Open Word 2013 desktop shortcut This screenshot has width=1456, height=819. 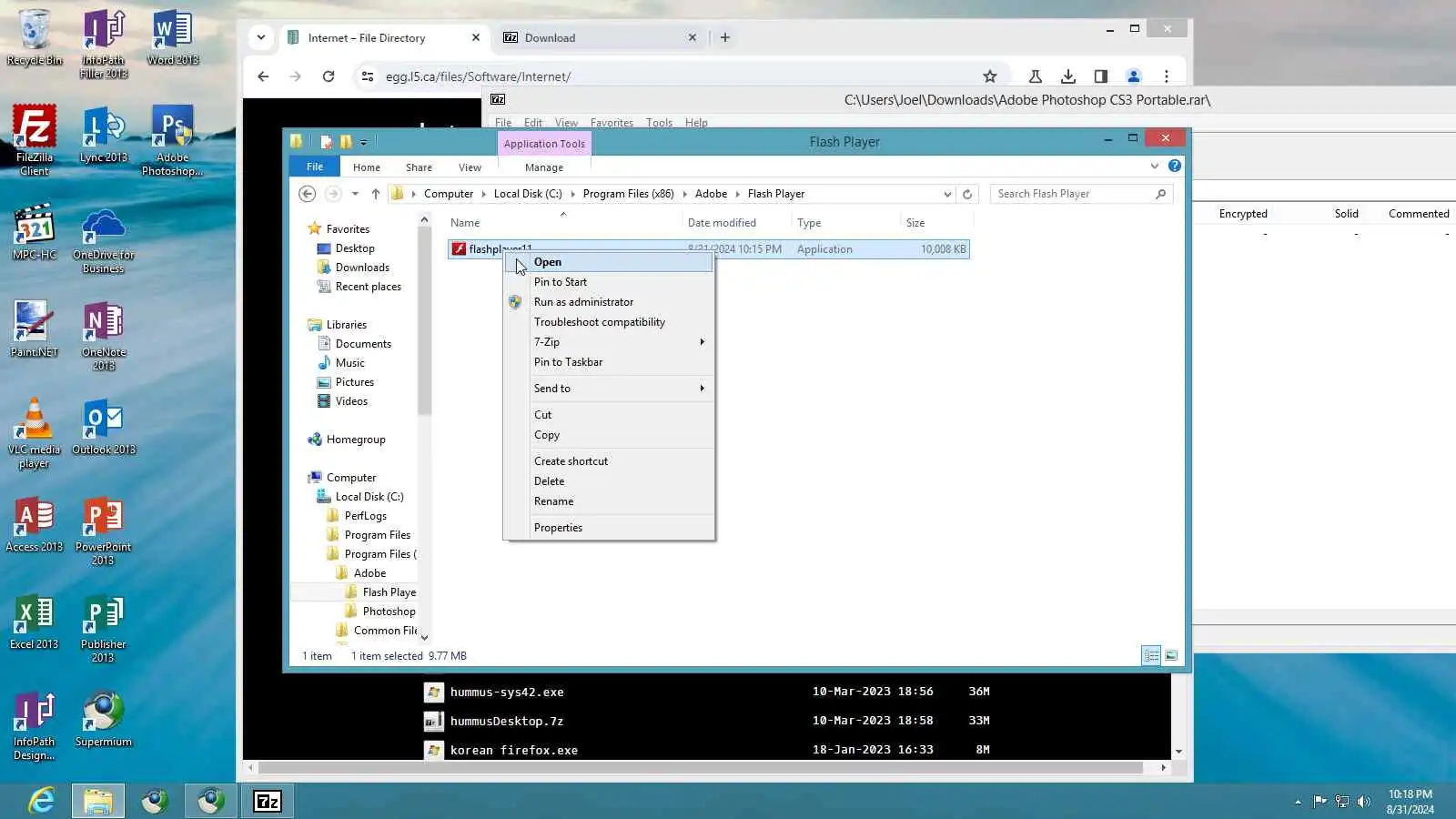(x=173, y=37)
